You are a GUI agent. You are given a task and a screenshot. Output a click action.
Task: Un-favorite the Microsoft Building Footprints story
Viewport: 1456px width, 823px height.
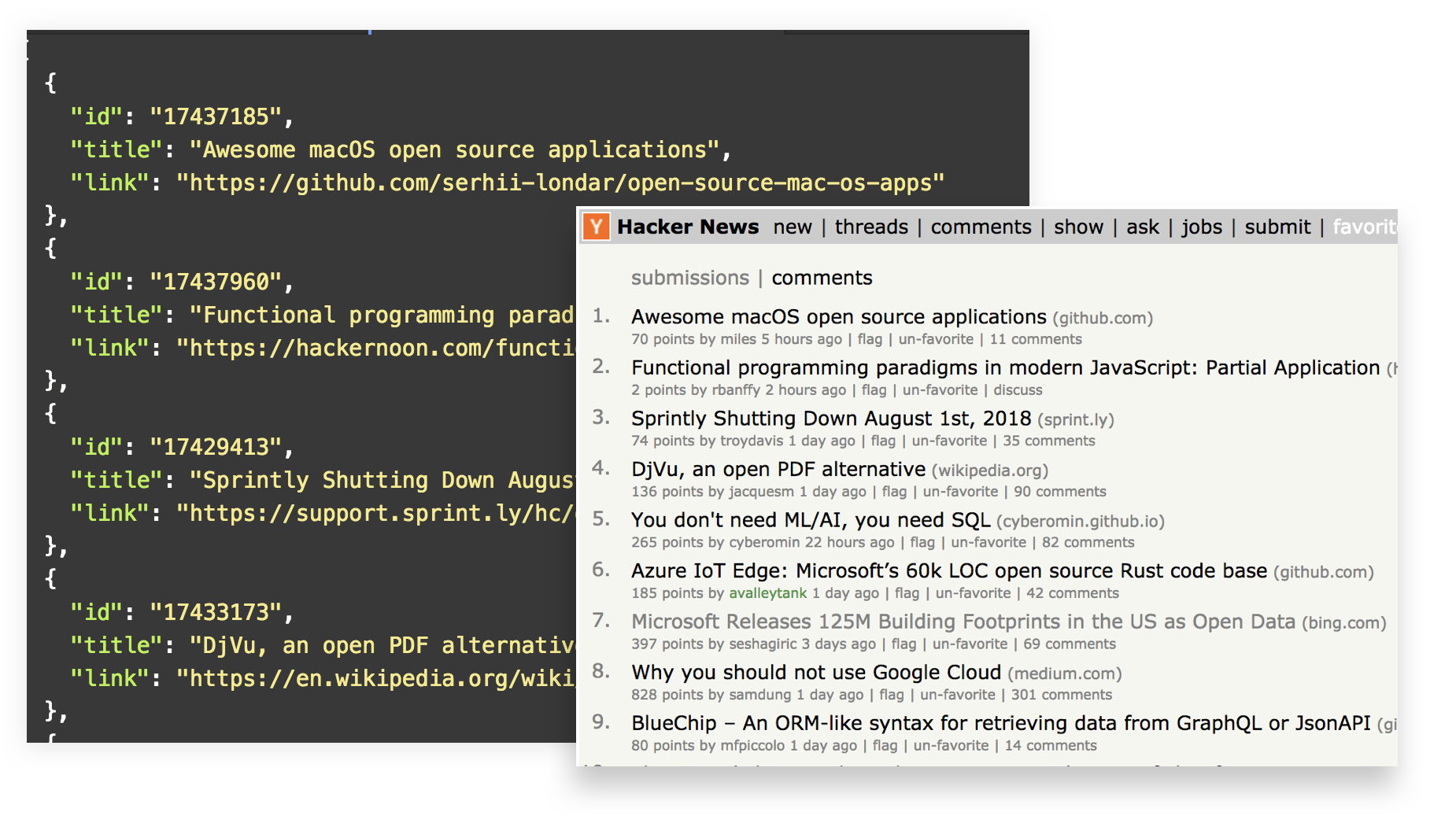click(x=970, y=644)
